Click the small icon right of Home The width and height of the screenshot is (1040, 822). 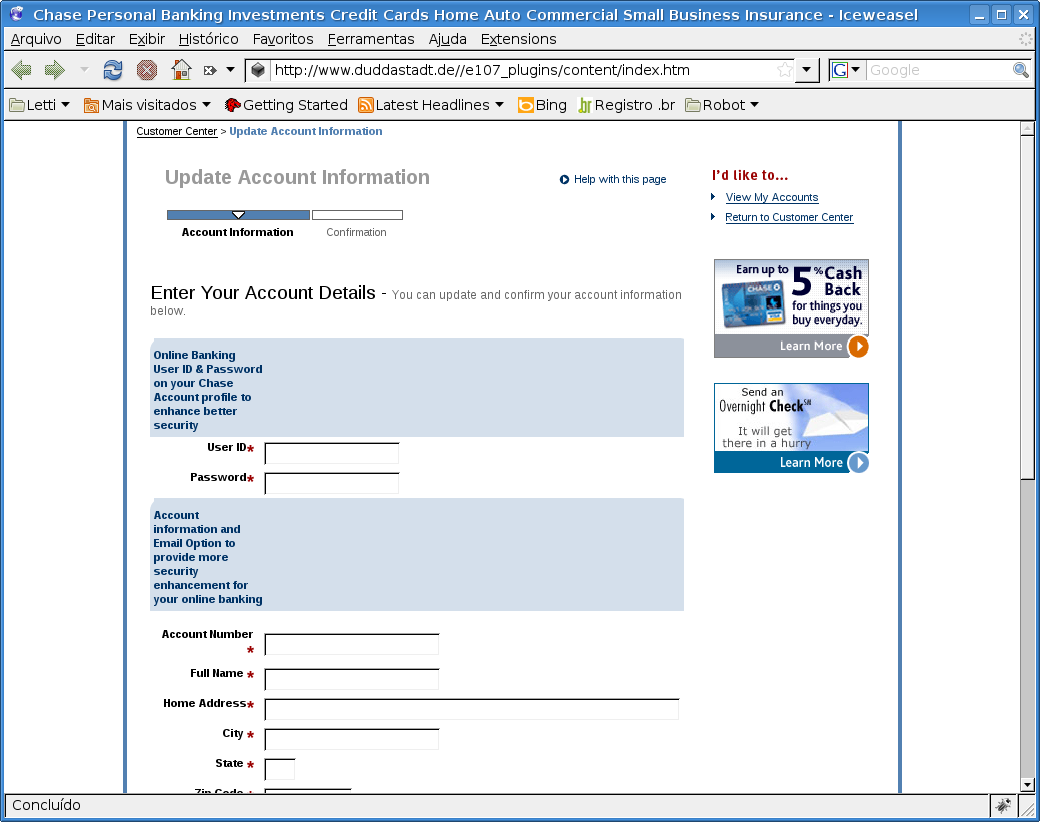coord(210,70)
